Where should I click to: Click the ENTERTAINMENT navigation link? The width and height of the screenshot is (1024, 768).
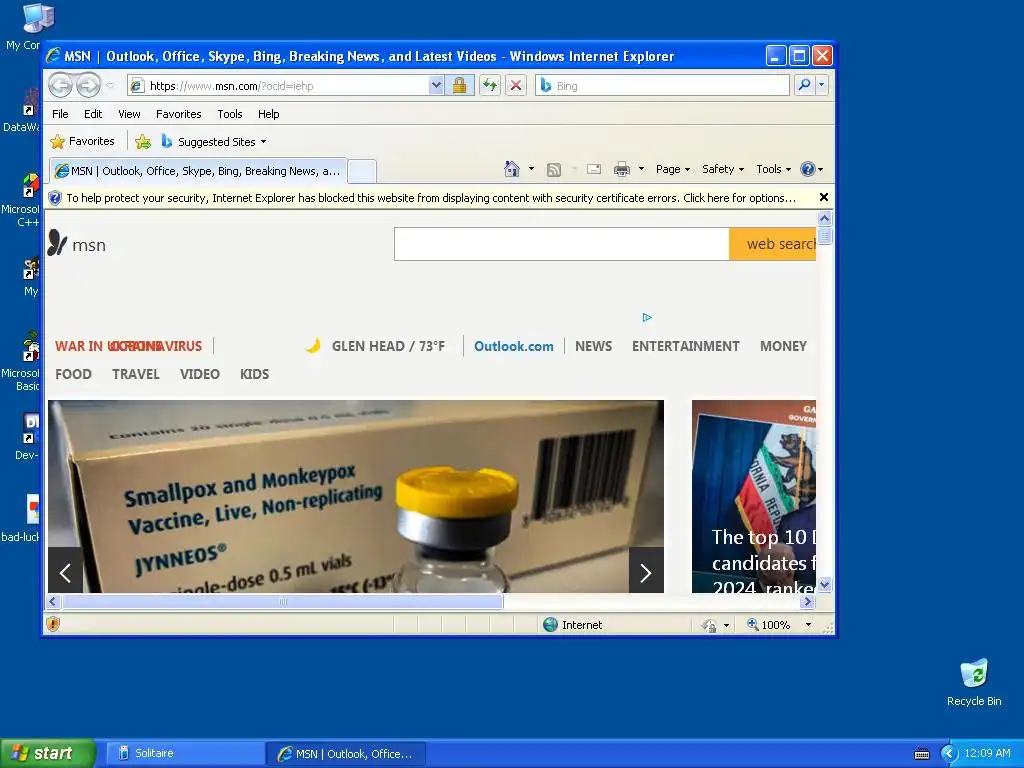click(685, 346)
